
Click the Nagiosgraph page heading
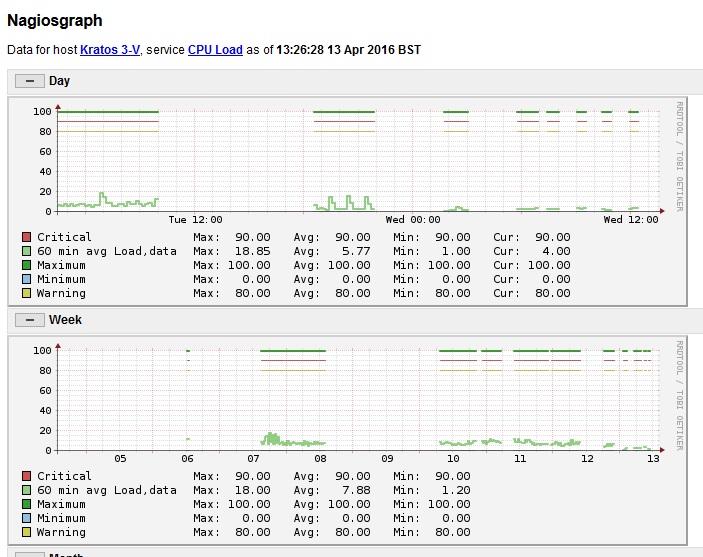pos(54,20)
